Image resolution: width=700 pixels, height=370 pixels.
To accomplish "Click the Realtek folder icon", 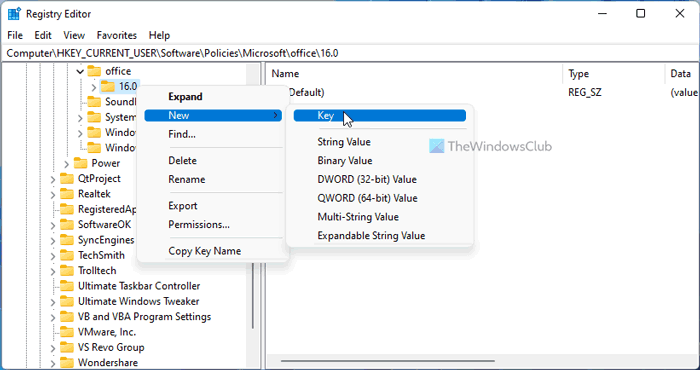I will (67, 194).
